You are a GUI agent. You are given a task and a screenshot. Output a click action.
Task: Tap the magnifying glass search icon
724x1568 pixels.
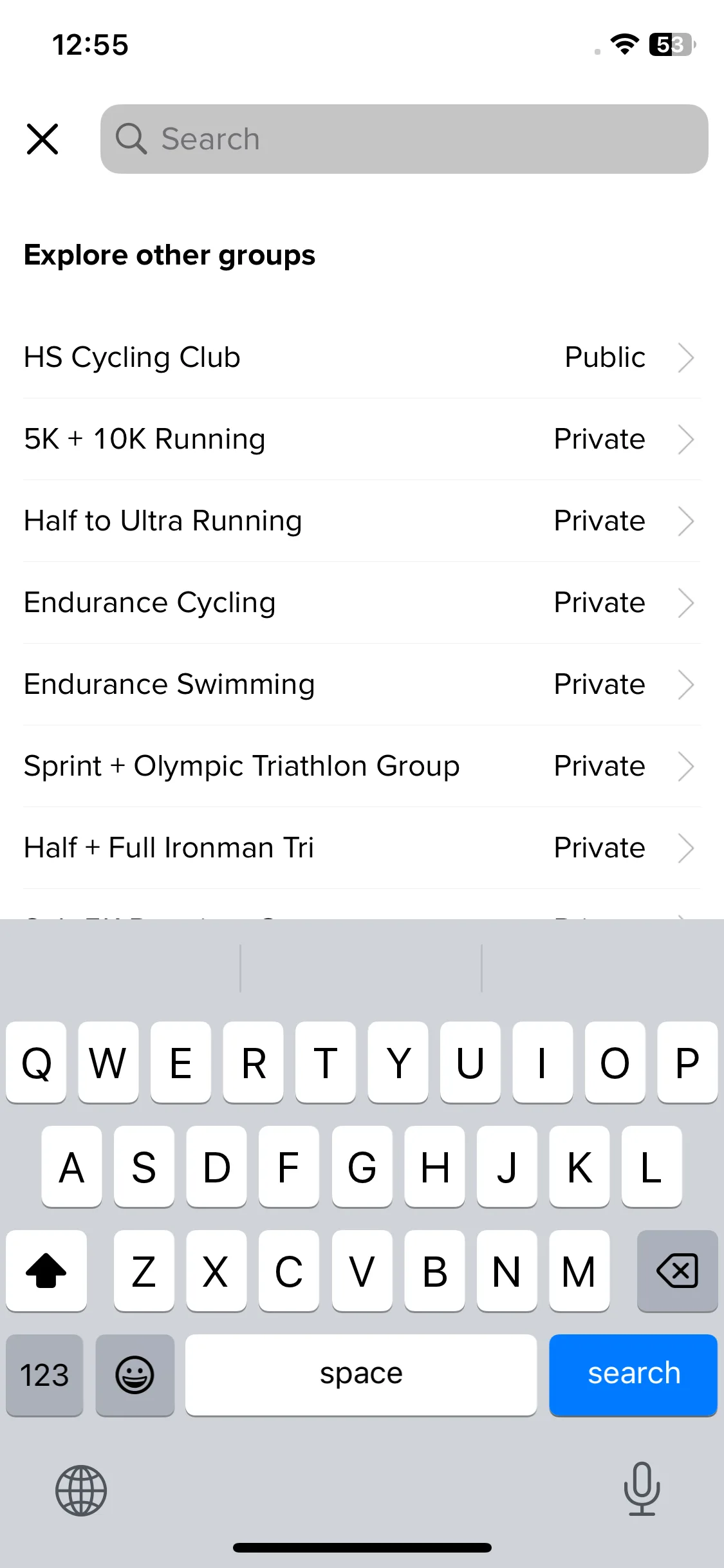pos(131,139)
